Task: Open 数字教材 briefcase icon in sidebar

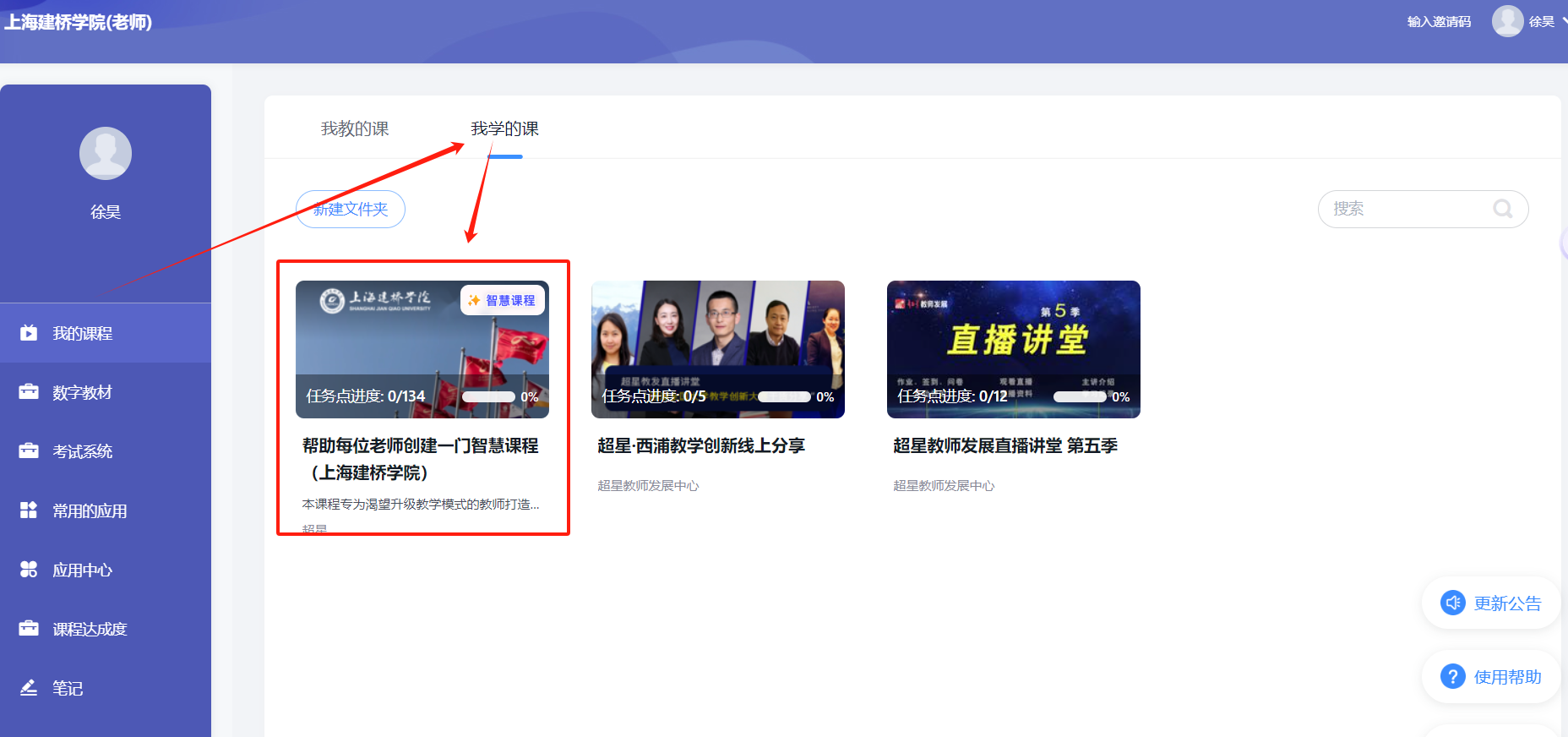Action: [x=29, y=392]
